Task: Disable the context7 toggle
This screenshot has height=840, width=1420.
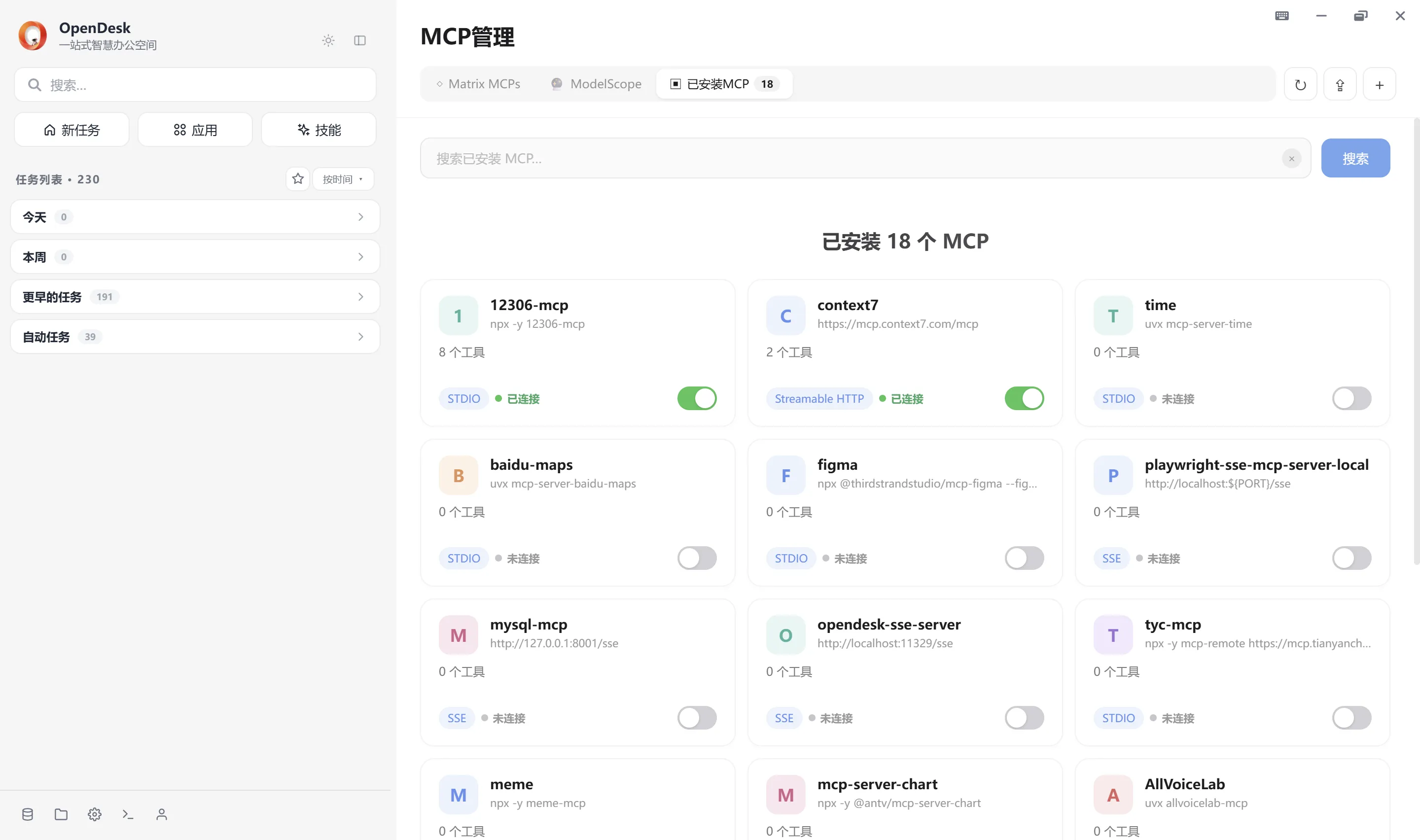Action: pyautogui.click(x=1024, y=398)
